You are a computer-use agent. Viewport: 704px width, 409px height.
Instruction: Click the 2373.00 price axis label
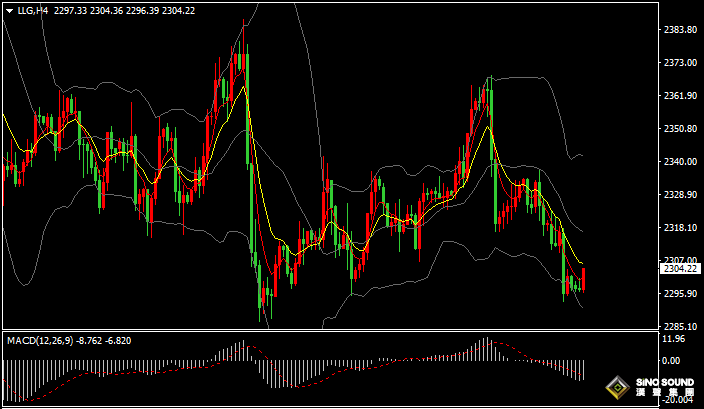(680, 63)
